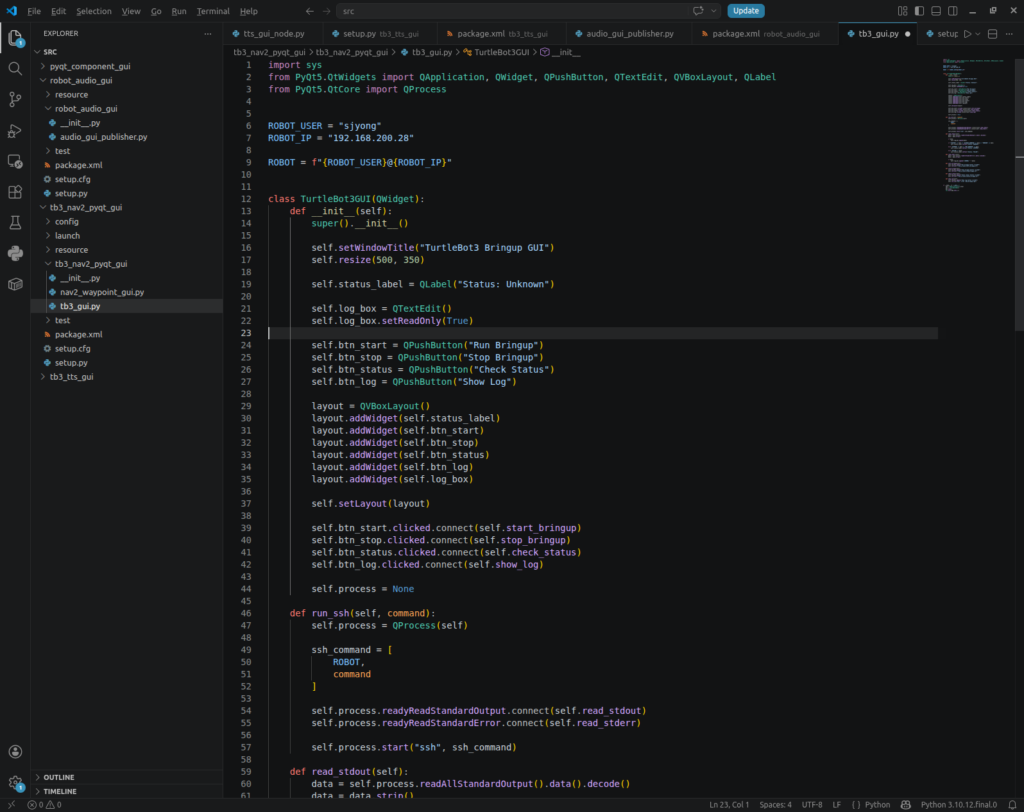This screenshot has width=1024, height=812.
Task: Select interpreter Python 3.10.12
Action: tap(959, 805)
